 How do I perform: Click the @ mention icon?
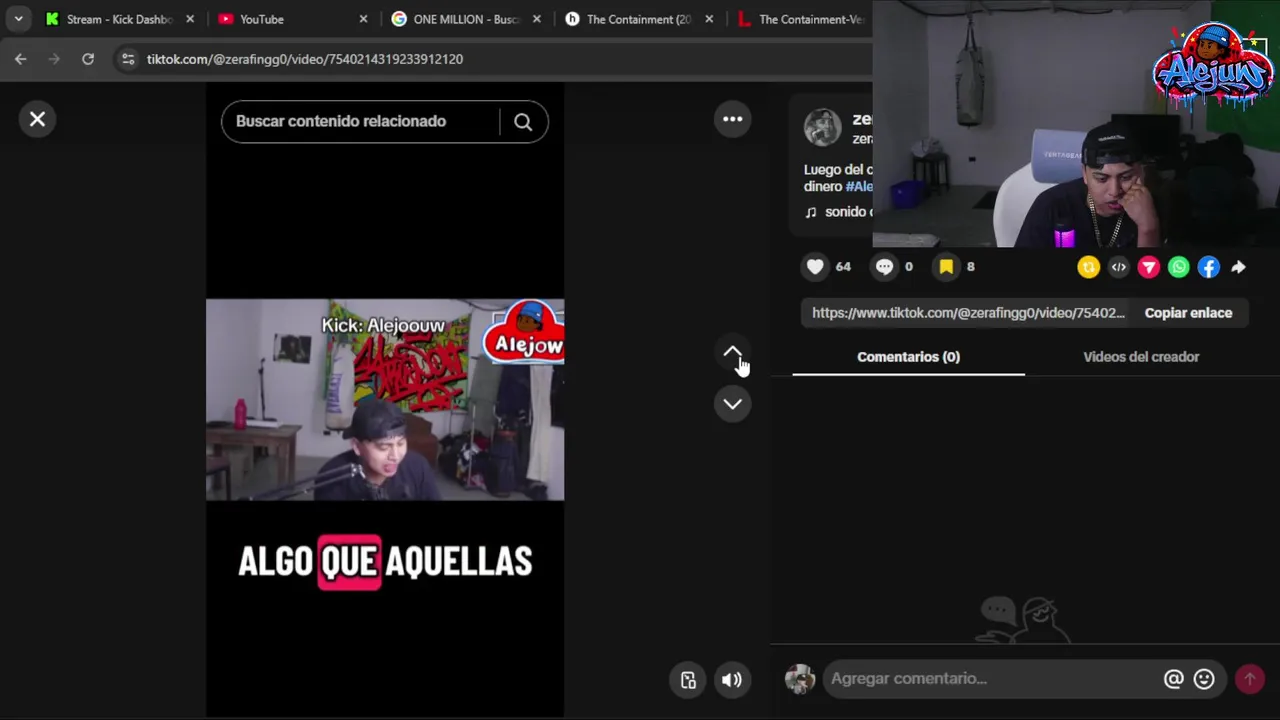click(1174, 679)
